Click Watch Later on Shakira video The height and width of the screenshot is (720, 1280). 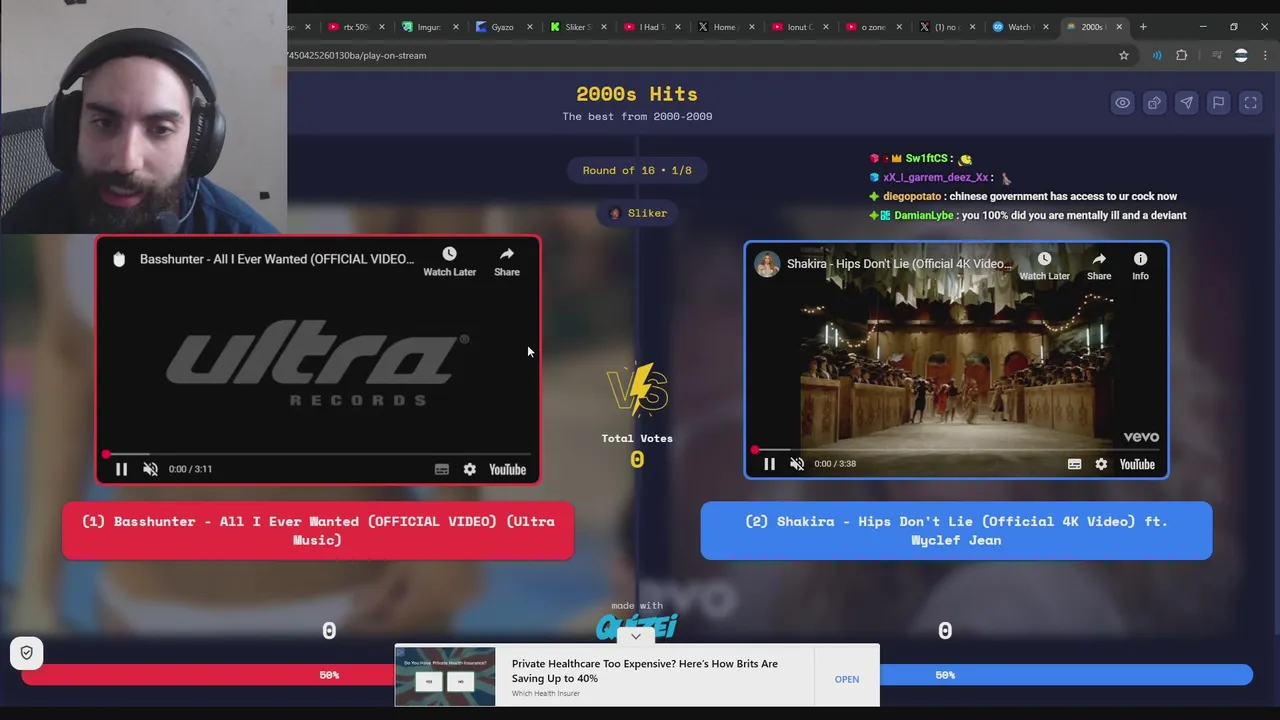1044,266
